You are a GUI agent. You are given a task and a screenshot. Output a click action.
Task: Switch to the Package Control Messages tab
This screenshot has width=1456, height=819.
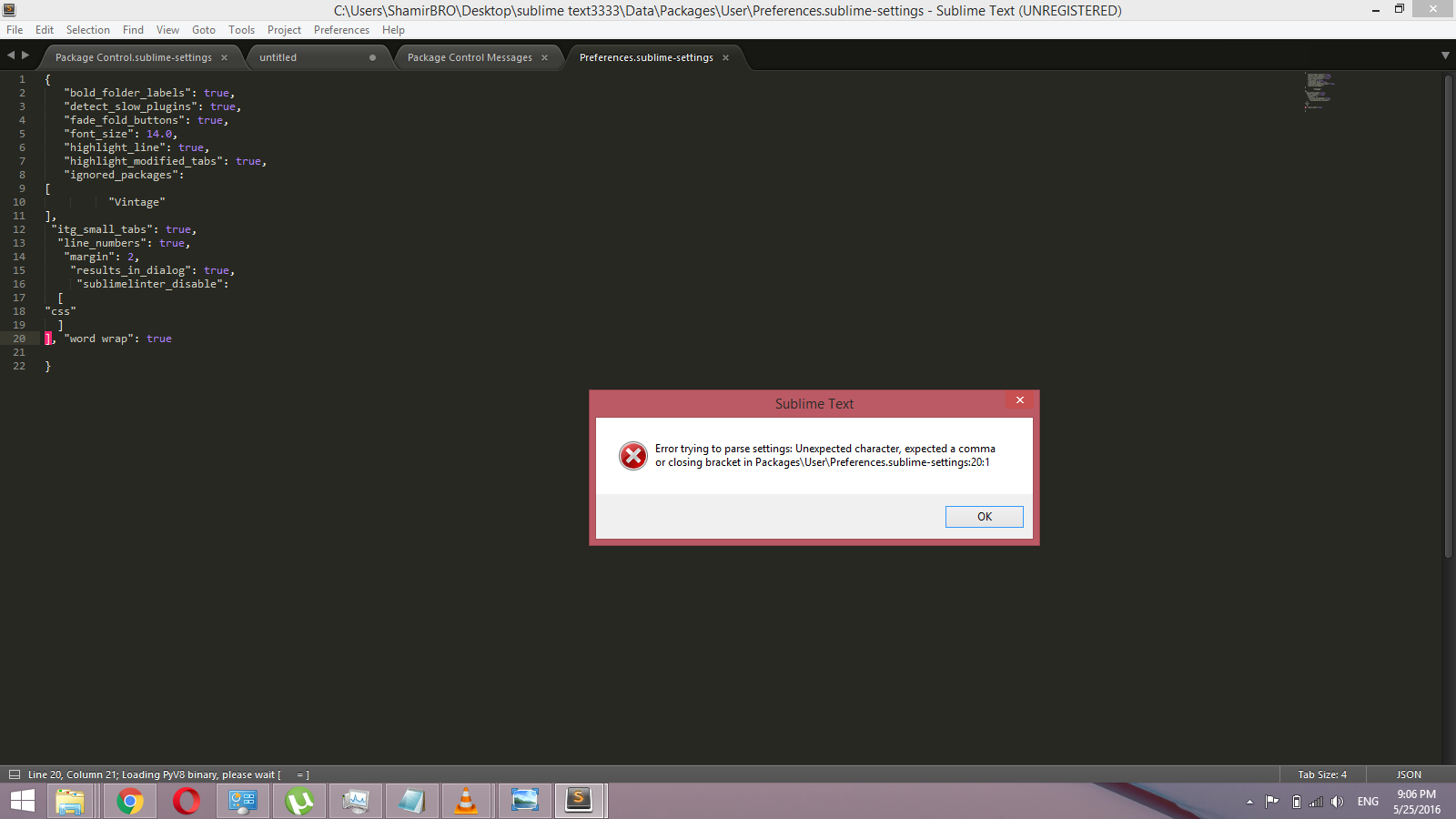(470, 57)
